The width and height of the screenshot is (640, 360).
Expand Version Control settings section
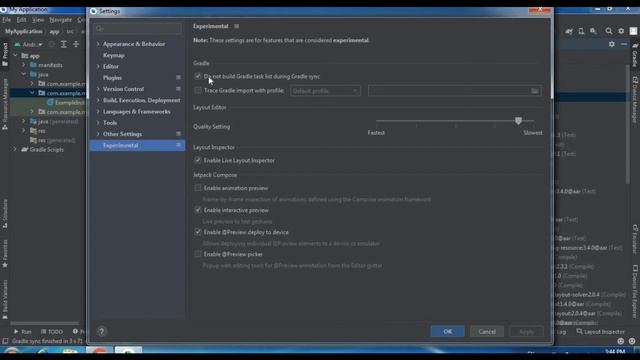(x=98, y=89)
